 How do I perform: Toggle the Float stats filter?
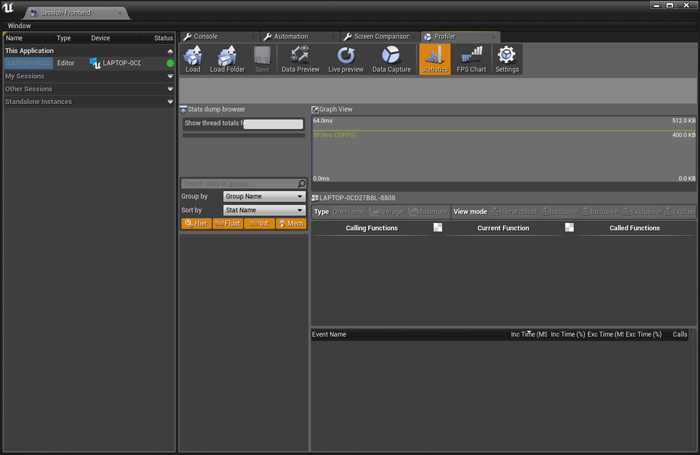tap(227, 223)
